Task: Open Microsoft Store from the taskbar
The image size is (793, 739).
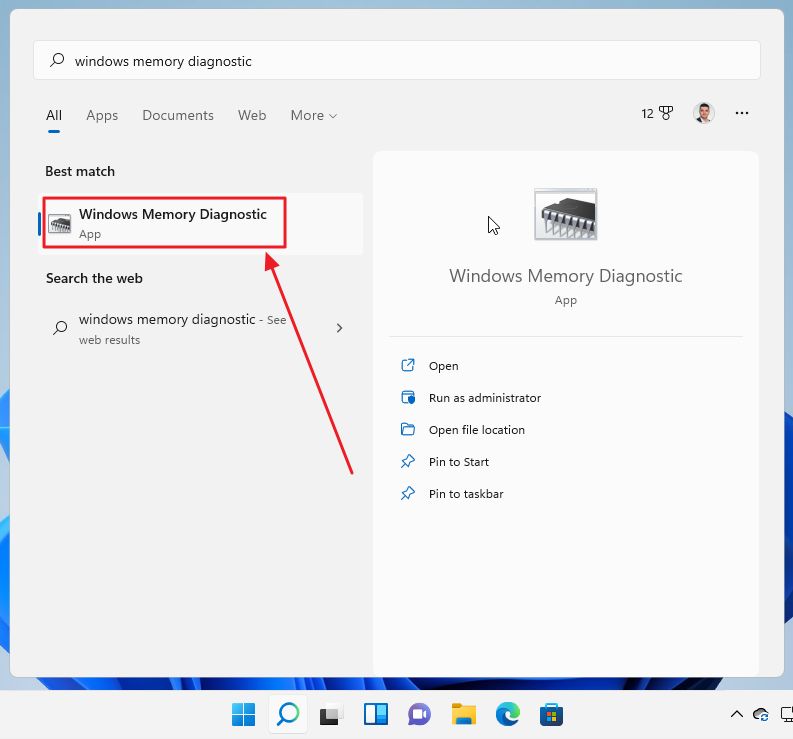Action: pos(551,715)
